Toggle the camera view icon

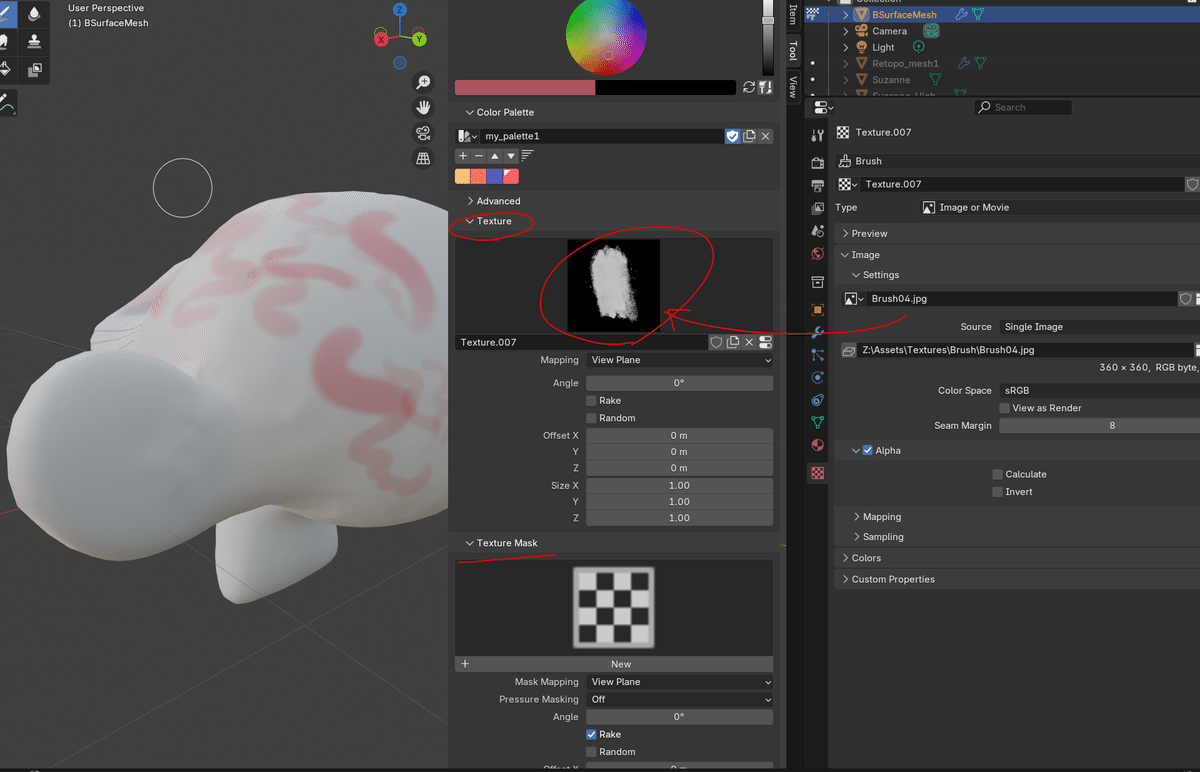[x=424, y=133]
